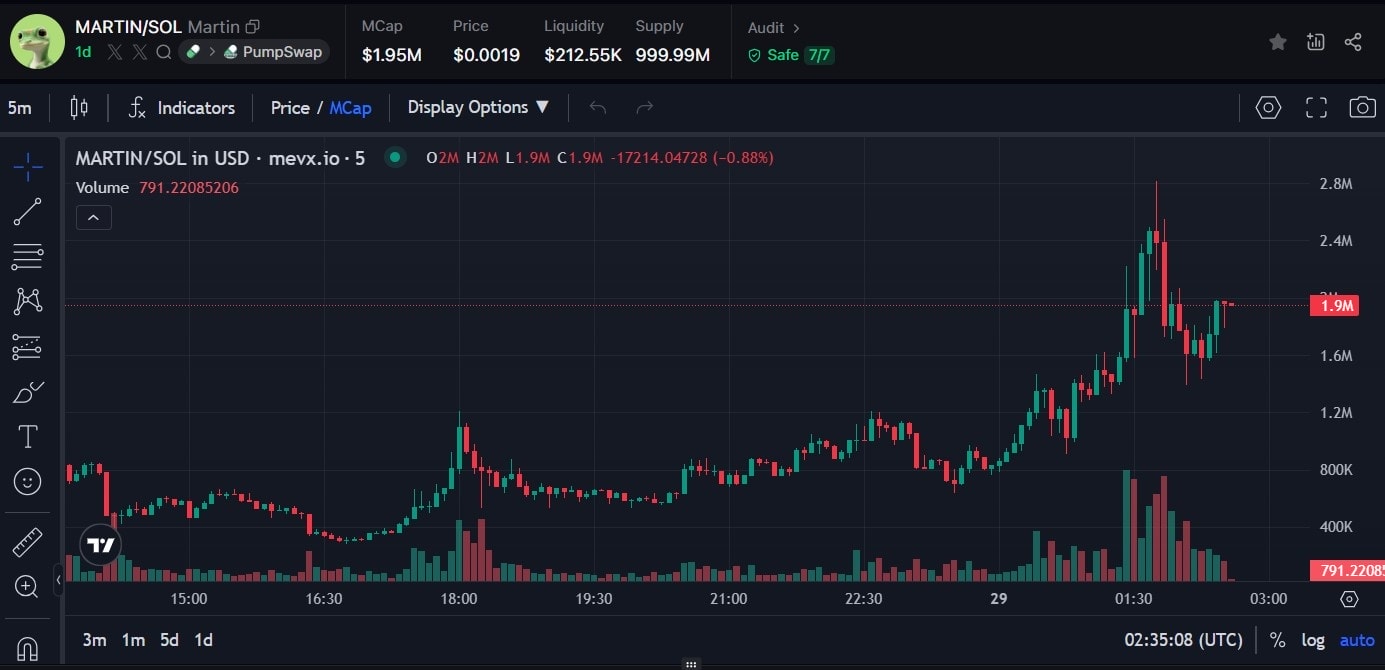The height and width of the screenshot is (670, 1385).
Task: Open timezone menu at 02:35:08 (UTC)
Action: pyautogui.click(x=1183, y=640)
